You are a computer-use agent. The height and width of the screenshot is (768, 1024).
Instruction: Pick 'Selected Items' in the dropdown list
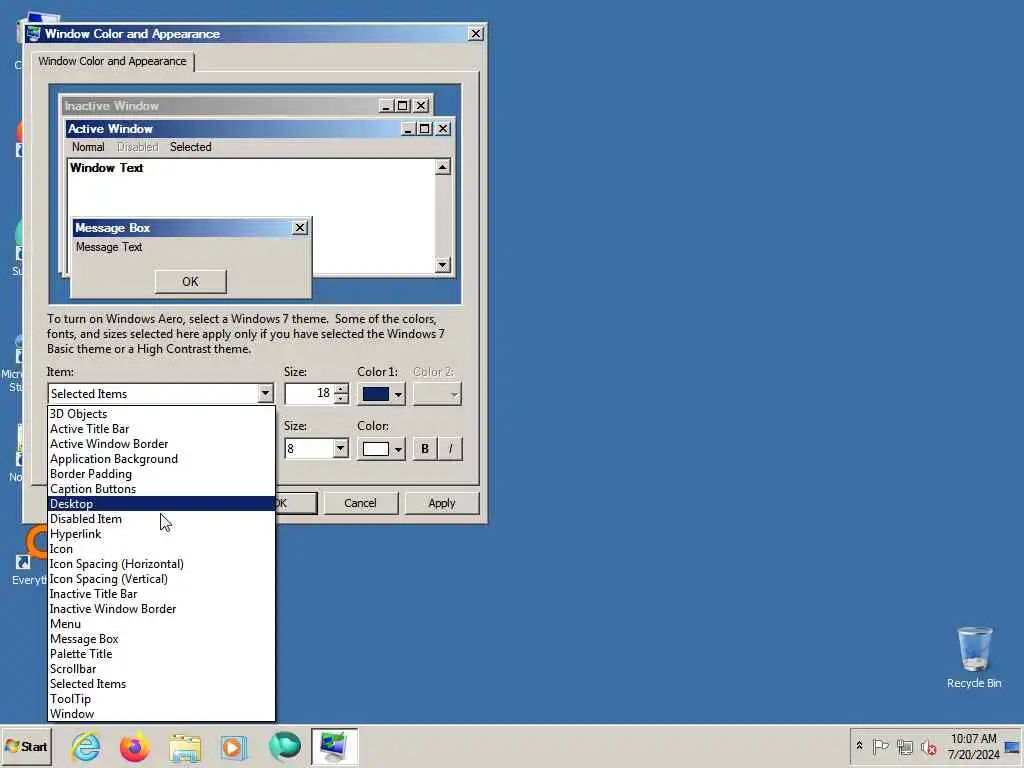pos(161,684)
